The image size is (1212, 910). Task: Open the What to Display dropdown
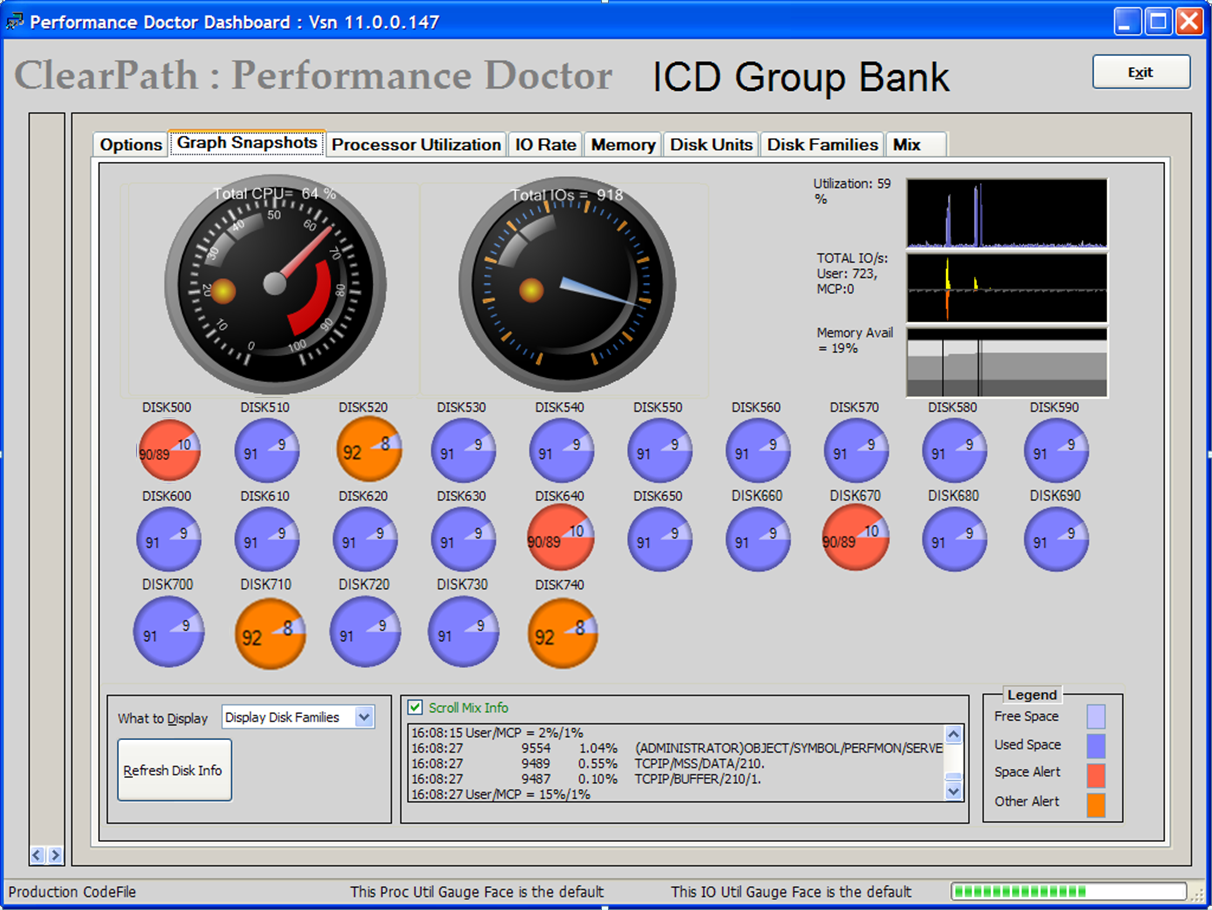(x=364, y=717)
